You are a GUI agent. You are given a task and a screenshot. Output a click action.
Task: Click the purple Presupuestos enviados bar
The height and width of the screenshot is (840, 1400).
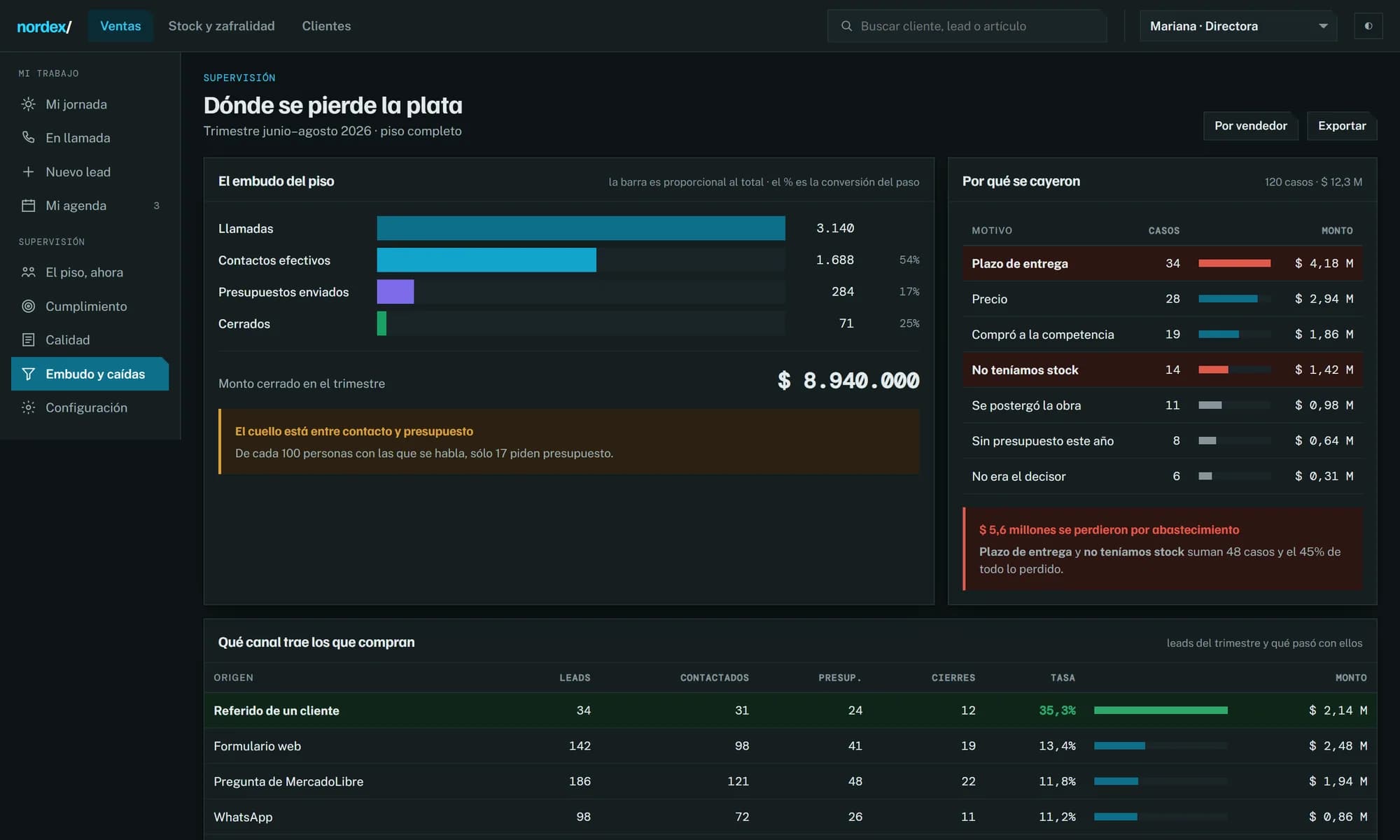(395, 292)
